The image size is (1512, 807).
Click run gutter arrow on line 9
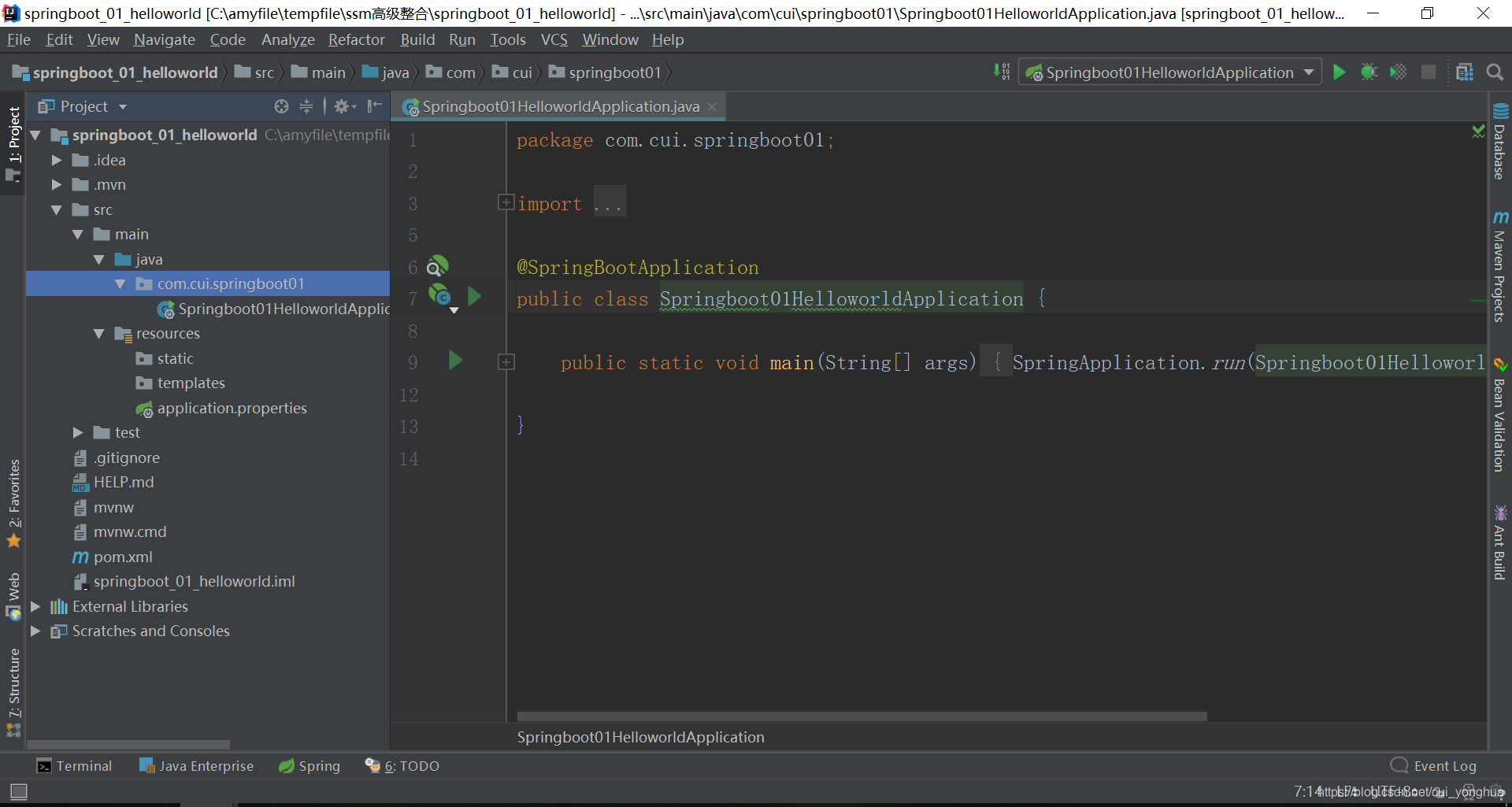pyautogui.click(x=455, y=361)
